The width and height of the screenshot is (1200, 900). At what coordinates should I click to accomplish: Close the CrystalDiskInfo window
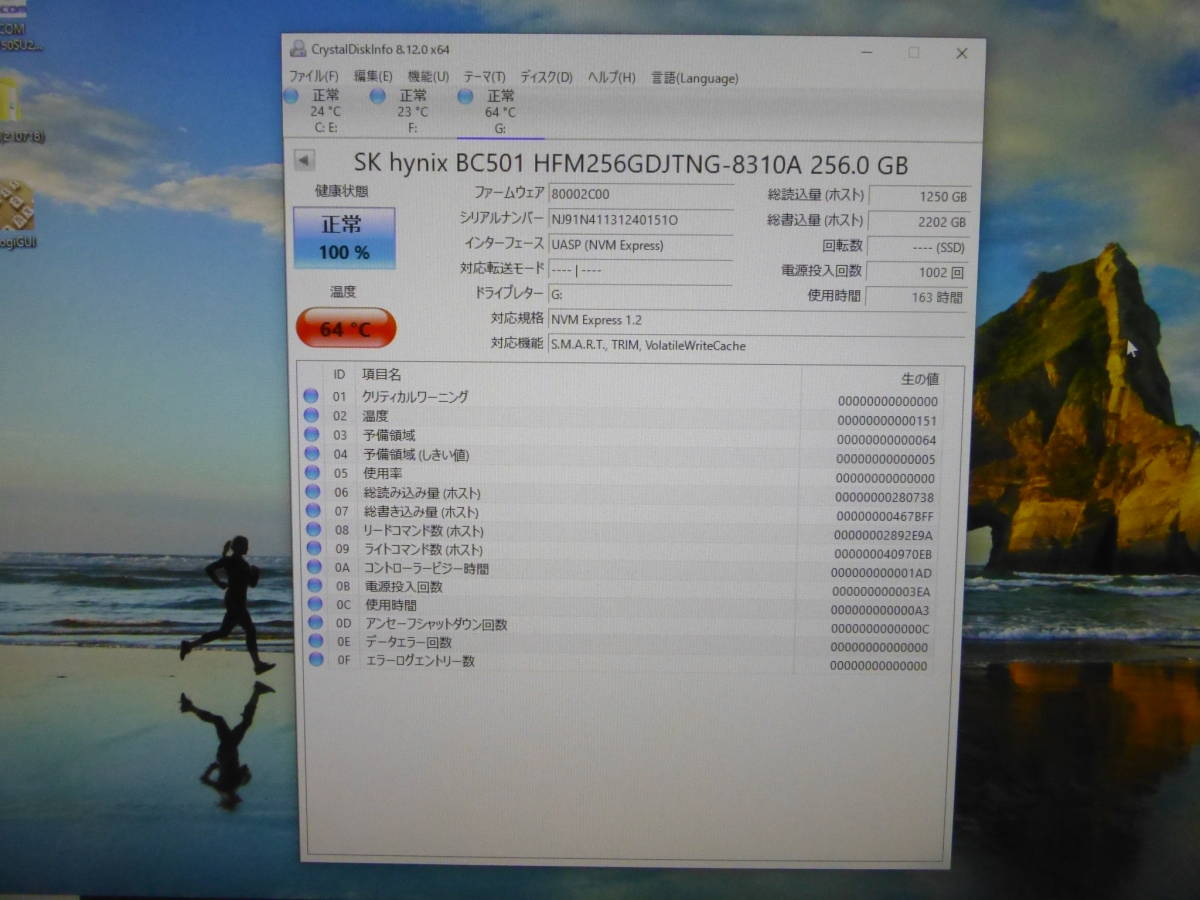(x=961, y=53)
